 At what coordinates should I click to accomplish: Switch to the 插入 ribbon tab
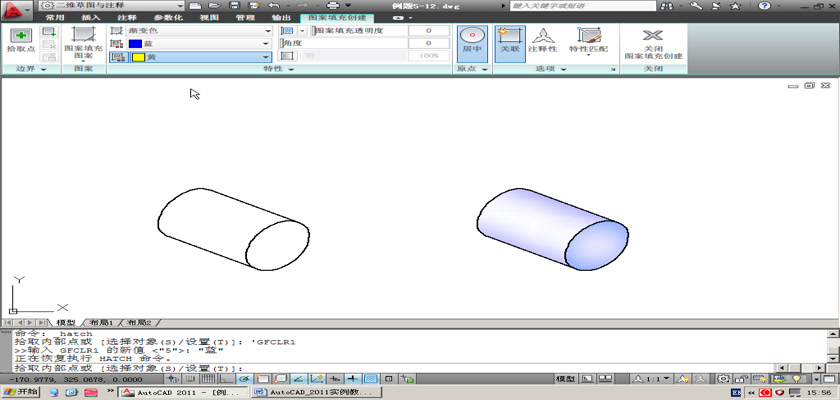pyautogui.click(x=91, y=17)
